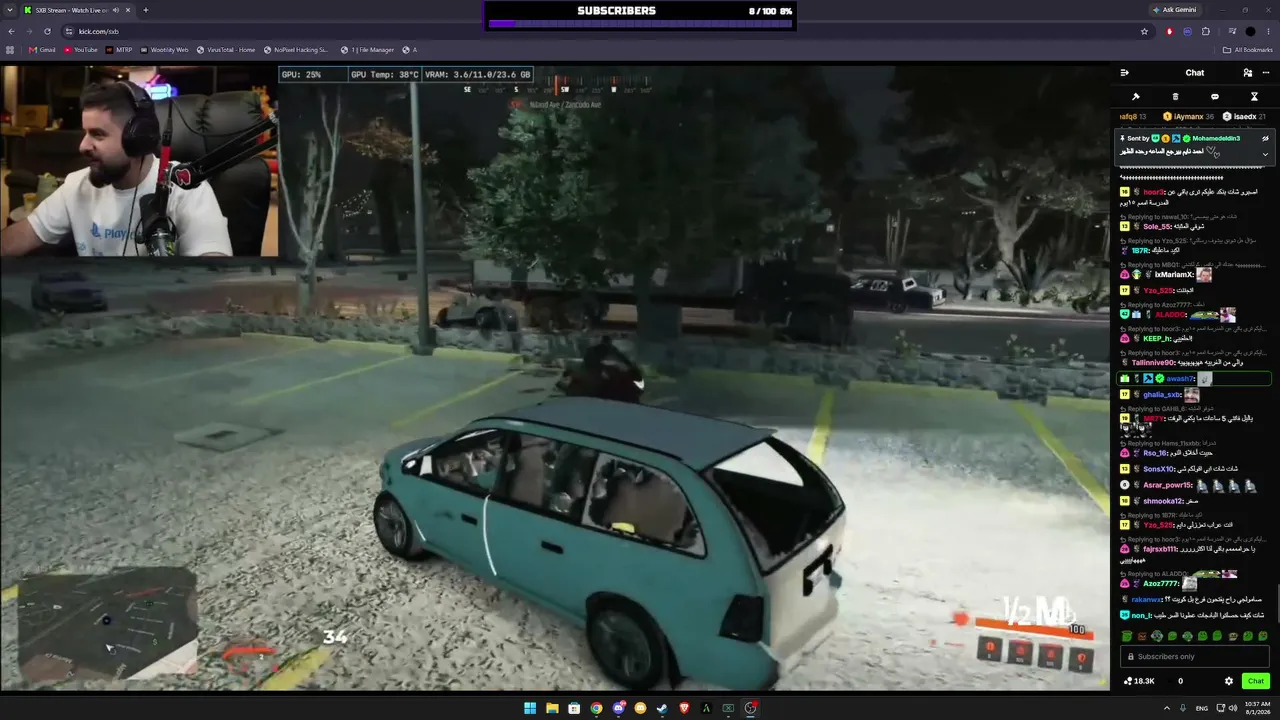The image size is (1280, 720).
Task: Show hidden system tray icons
Action: tap(1166, 708)
